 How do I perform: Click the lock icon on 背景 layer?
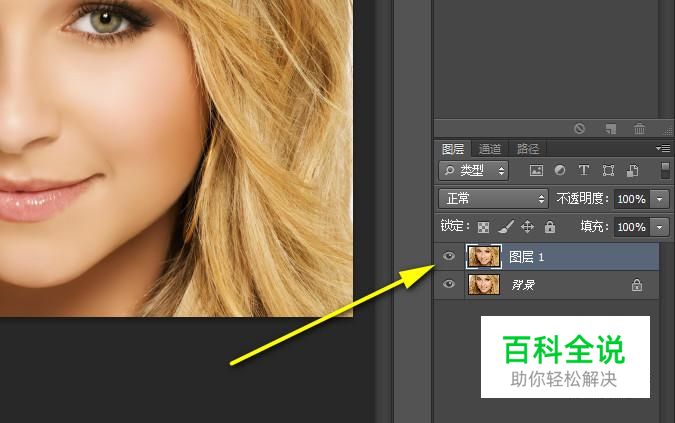(637, 285)
